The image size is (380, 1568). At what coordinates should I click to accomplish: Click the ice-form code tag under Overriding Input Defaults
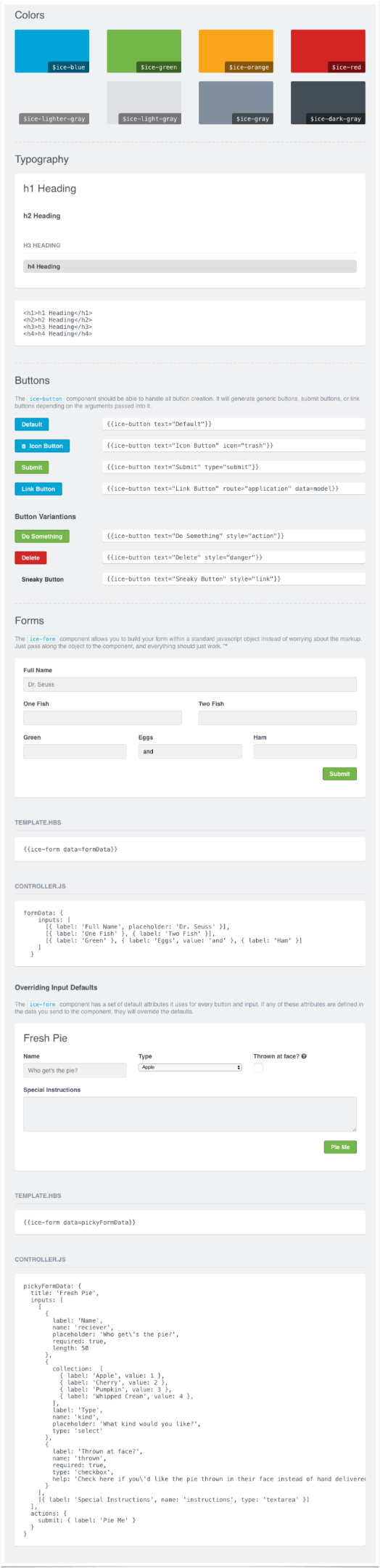(42, 1005)
